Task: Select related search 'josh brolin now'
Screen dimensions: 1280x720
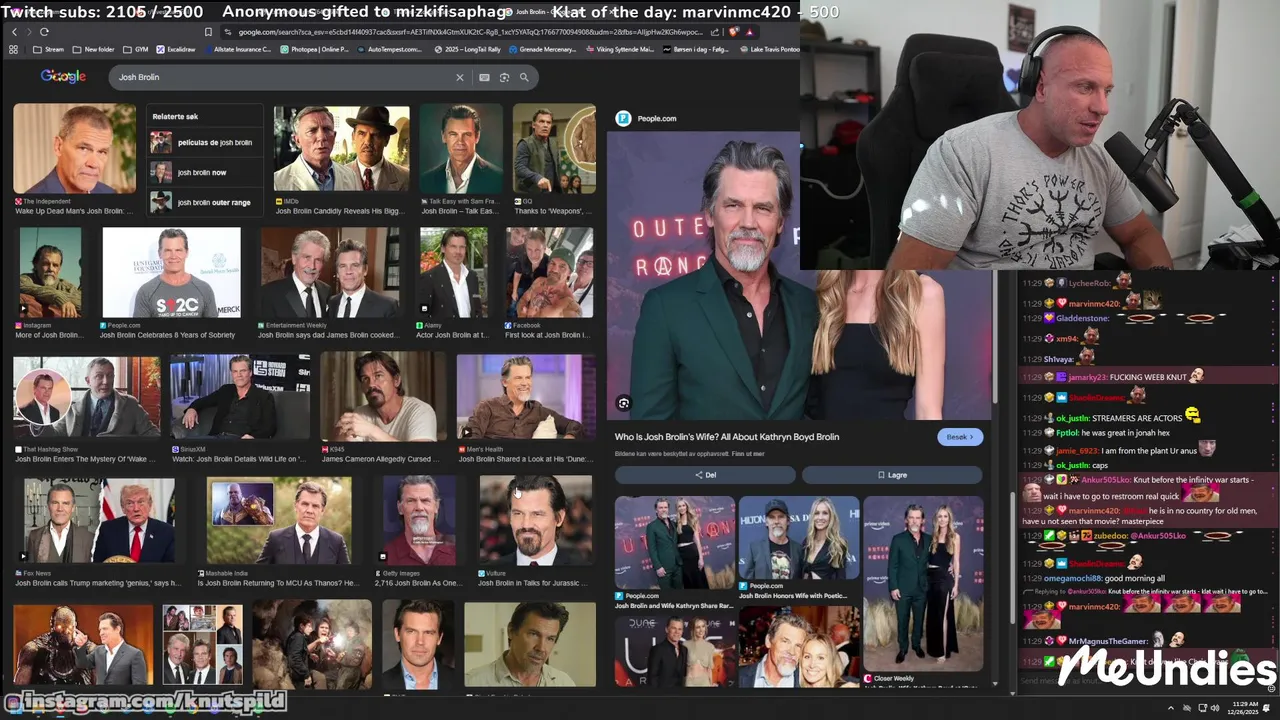Action: (x=204, y=172)
